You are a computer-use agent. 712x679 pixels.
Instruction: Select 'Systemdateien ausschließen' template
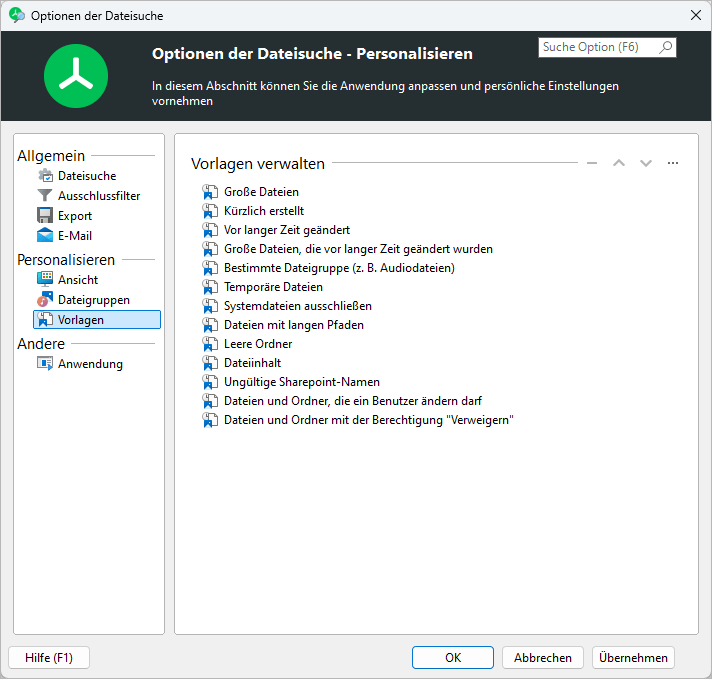click(x=298, y=306)
